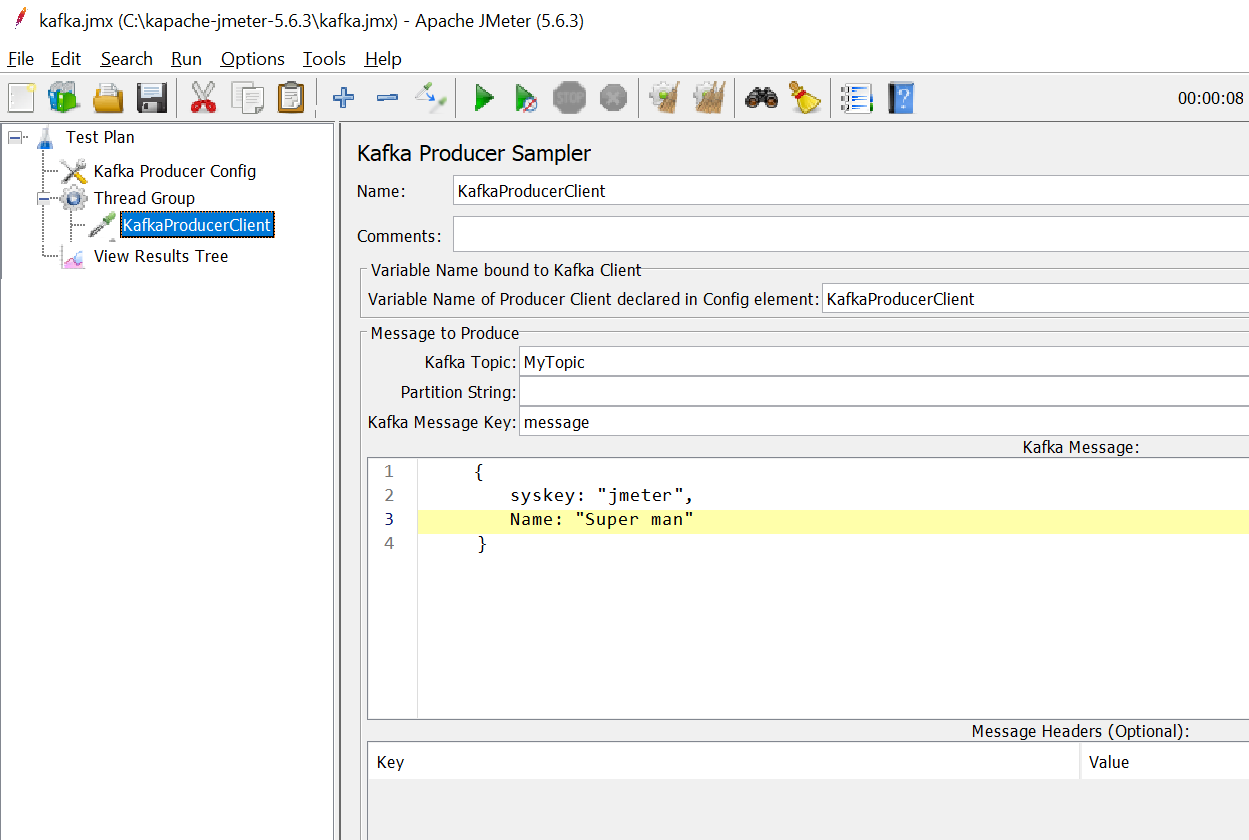Select the View Results Tree listener
The width and height of the screenshot is (1249, 840).
(x=161, y=256)
